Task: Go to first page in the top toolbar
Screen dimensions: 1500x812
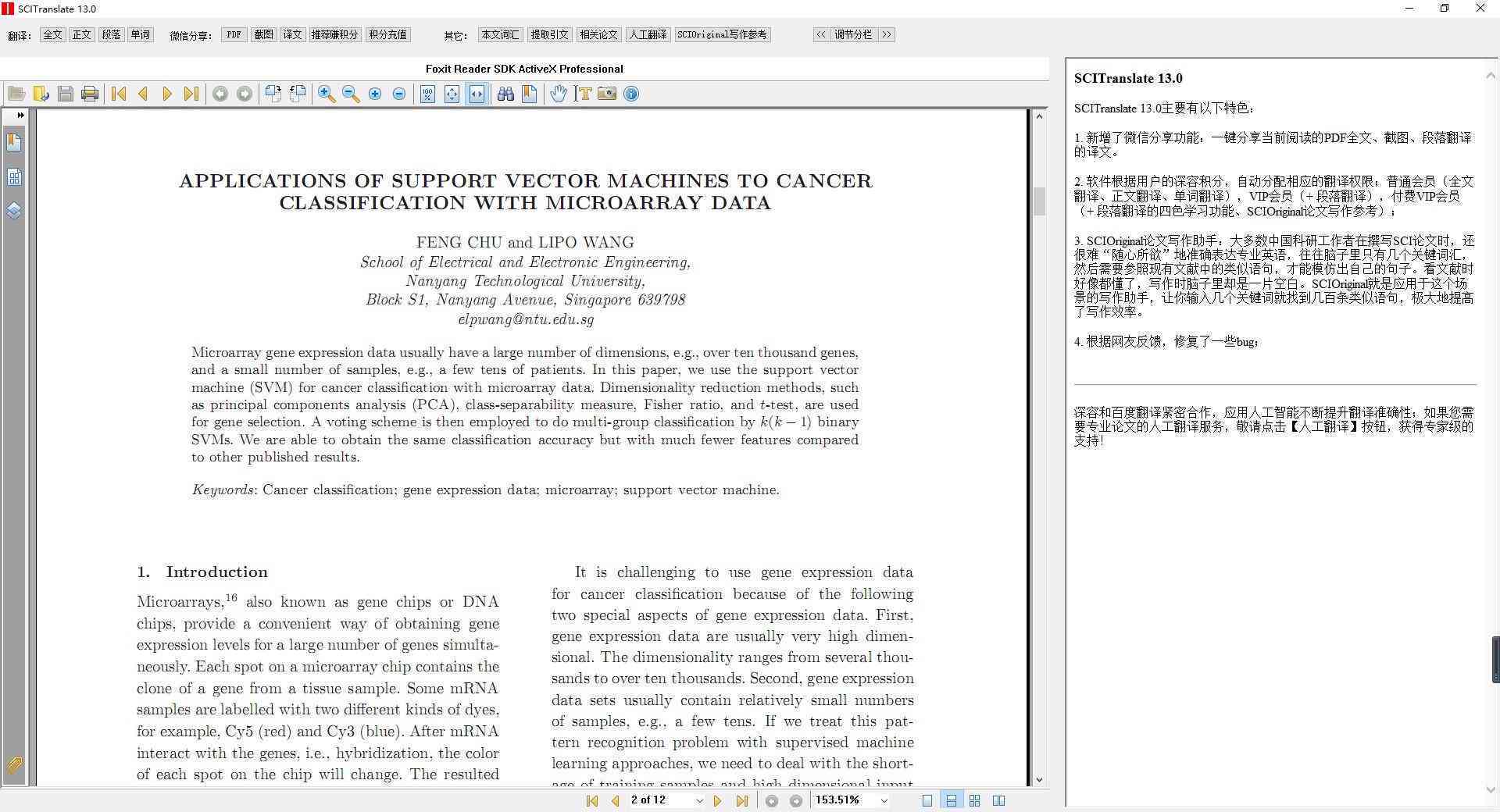Action: [x=119, y=94]
